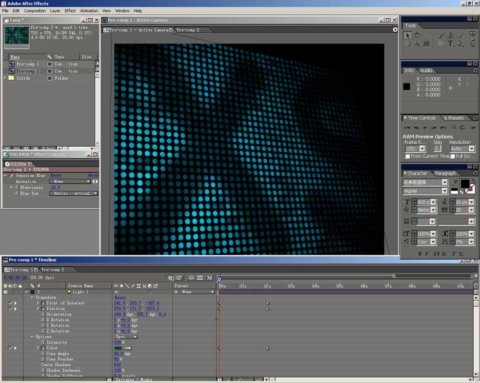480x383 pixels.
Task: Open Animation Presets dropdown in Effect Controls
Action: (70, 181)
